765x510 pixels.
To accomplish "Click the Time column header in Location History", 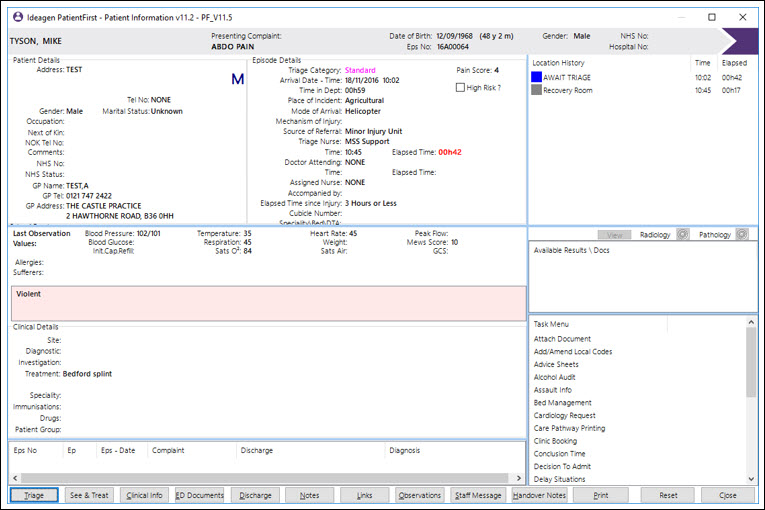I will tap(702, 62).
